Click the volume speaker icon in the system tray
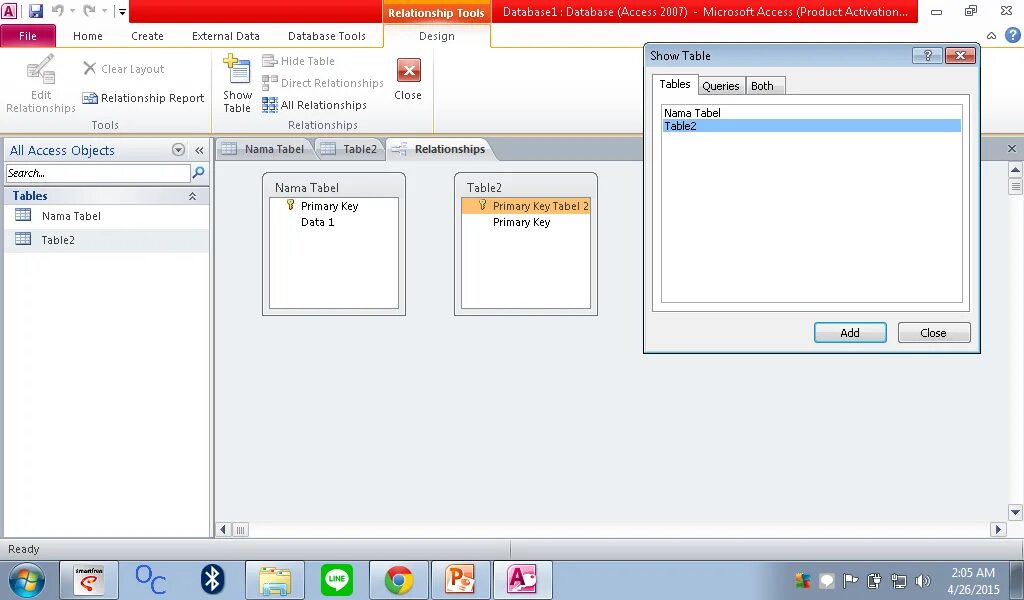The height and width of the screenshot is (600, 1024). [923, 580]
